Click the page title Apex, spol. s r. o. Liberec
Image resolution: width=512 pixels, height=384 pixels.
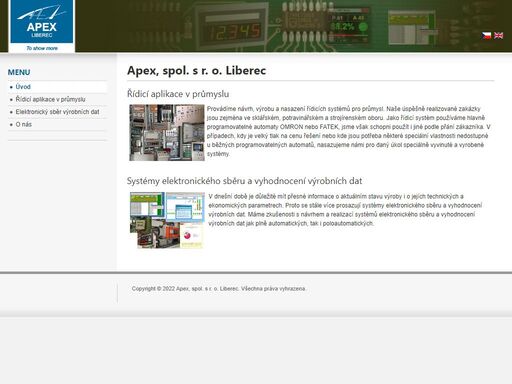[196, 71]
